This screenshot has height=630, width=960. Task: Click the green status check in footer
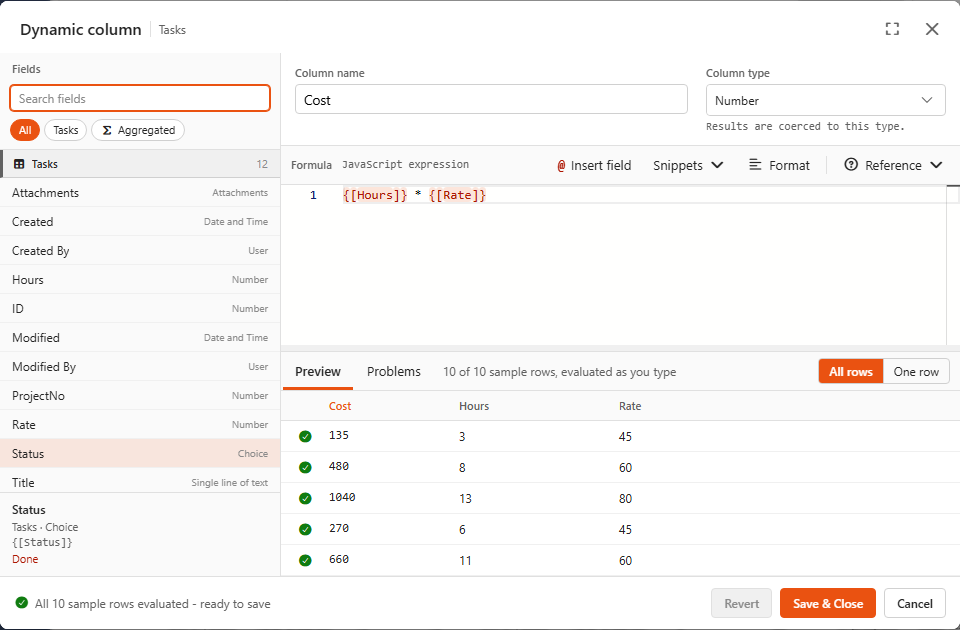[x=21, y=602]
